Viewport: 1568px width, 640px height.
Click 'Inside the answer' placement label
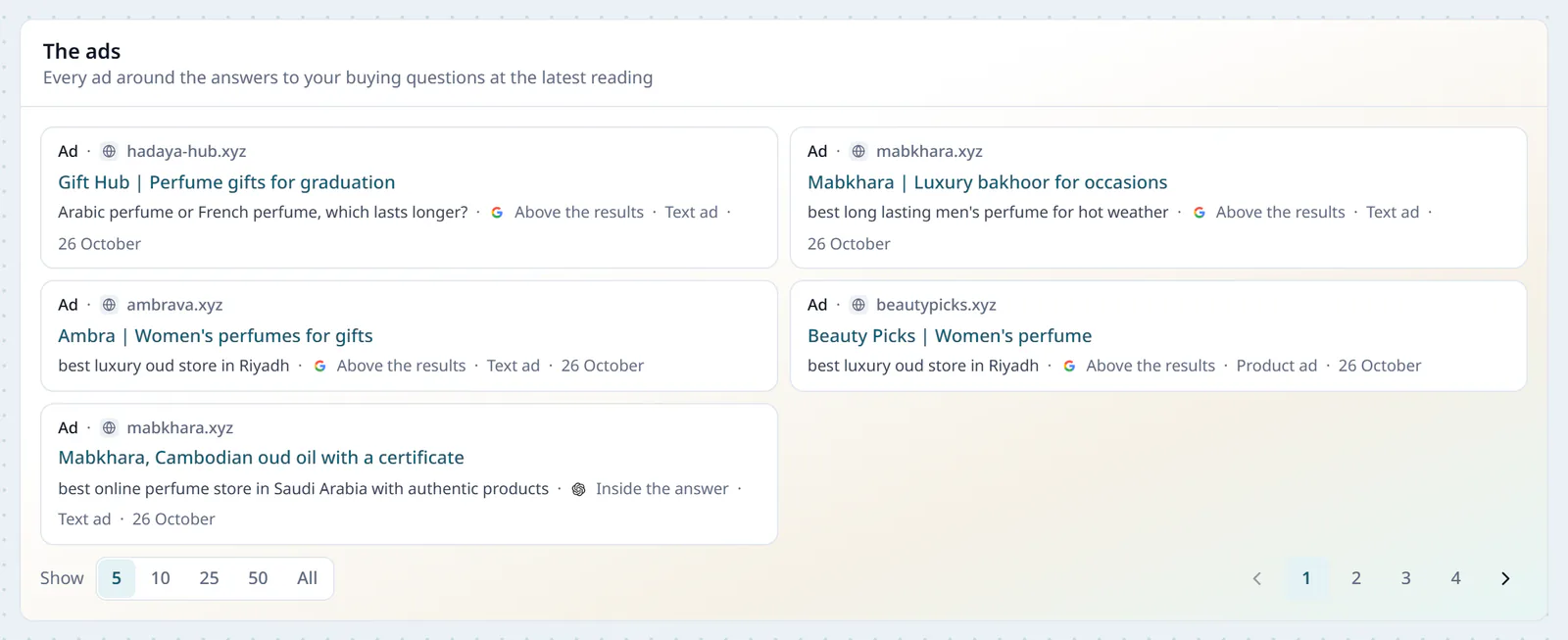662,489
